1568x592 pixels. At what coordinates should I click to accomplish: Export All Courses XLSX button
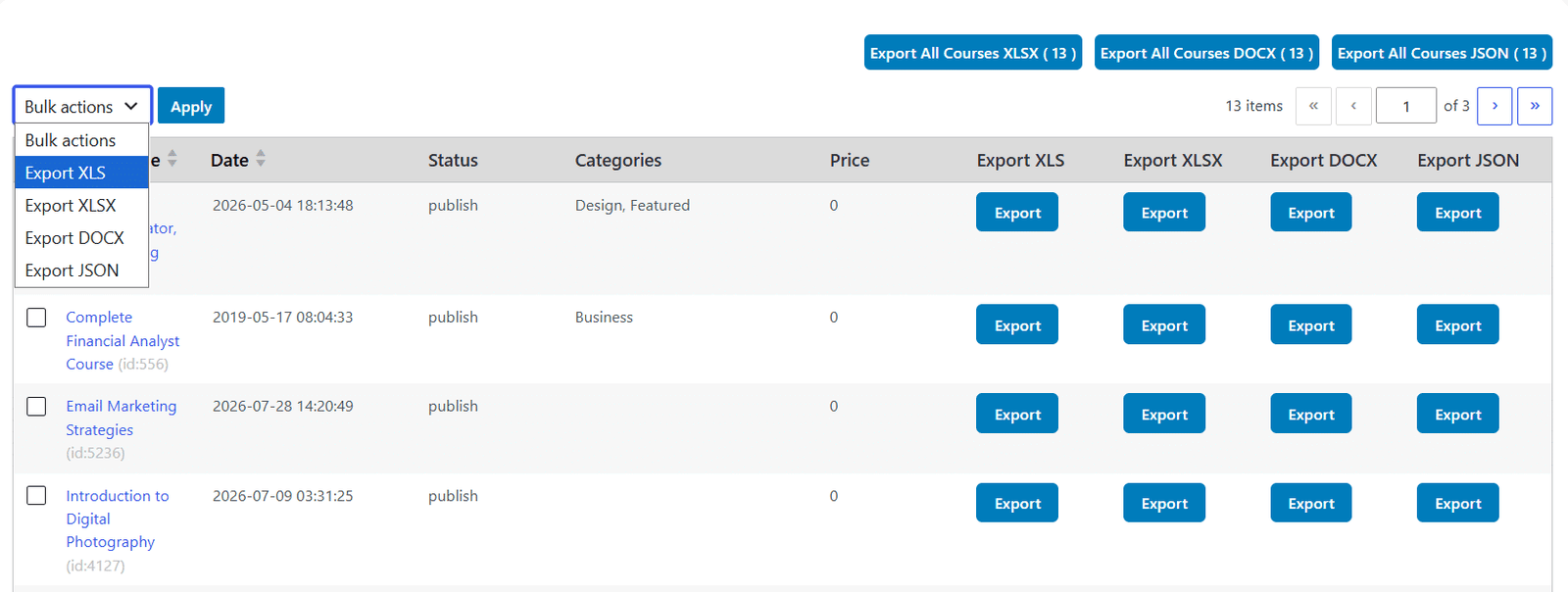coord(973,53)
